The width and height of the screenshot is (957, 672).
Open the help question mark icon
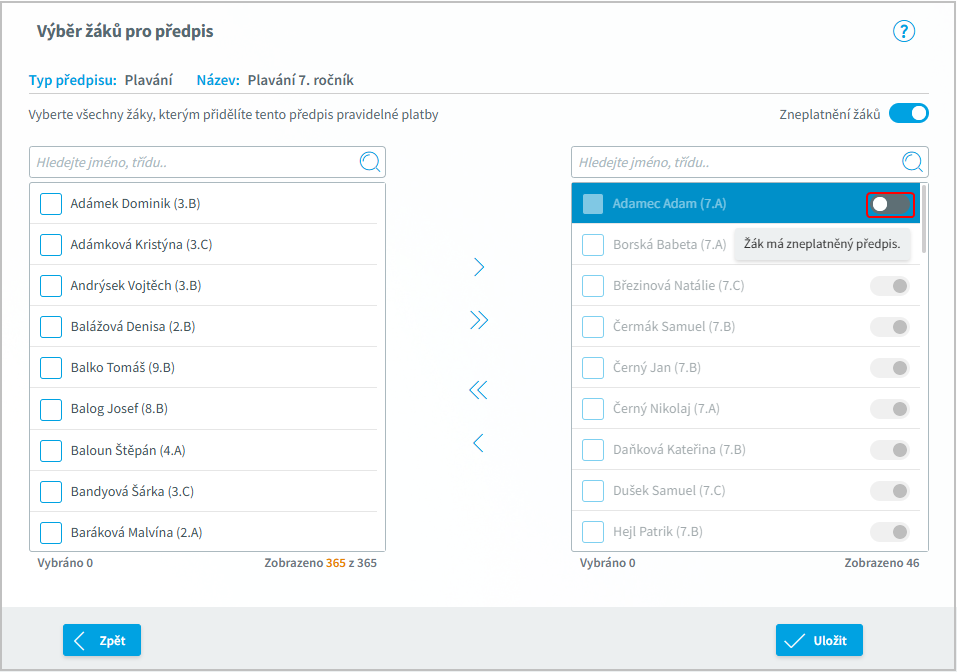click(x=903, y=31)
